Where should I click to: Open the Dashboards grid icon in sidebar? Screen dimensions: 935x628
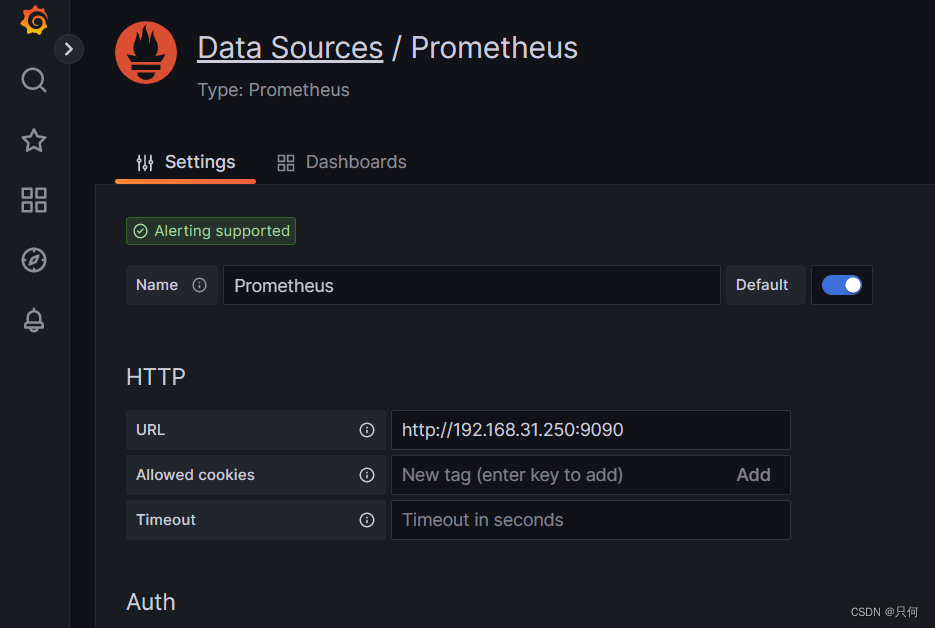[34, 200]
